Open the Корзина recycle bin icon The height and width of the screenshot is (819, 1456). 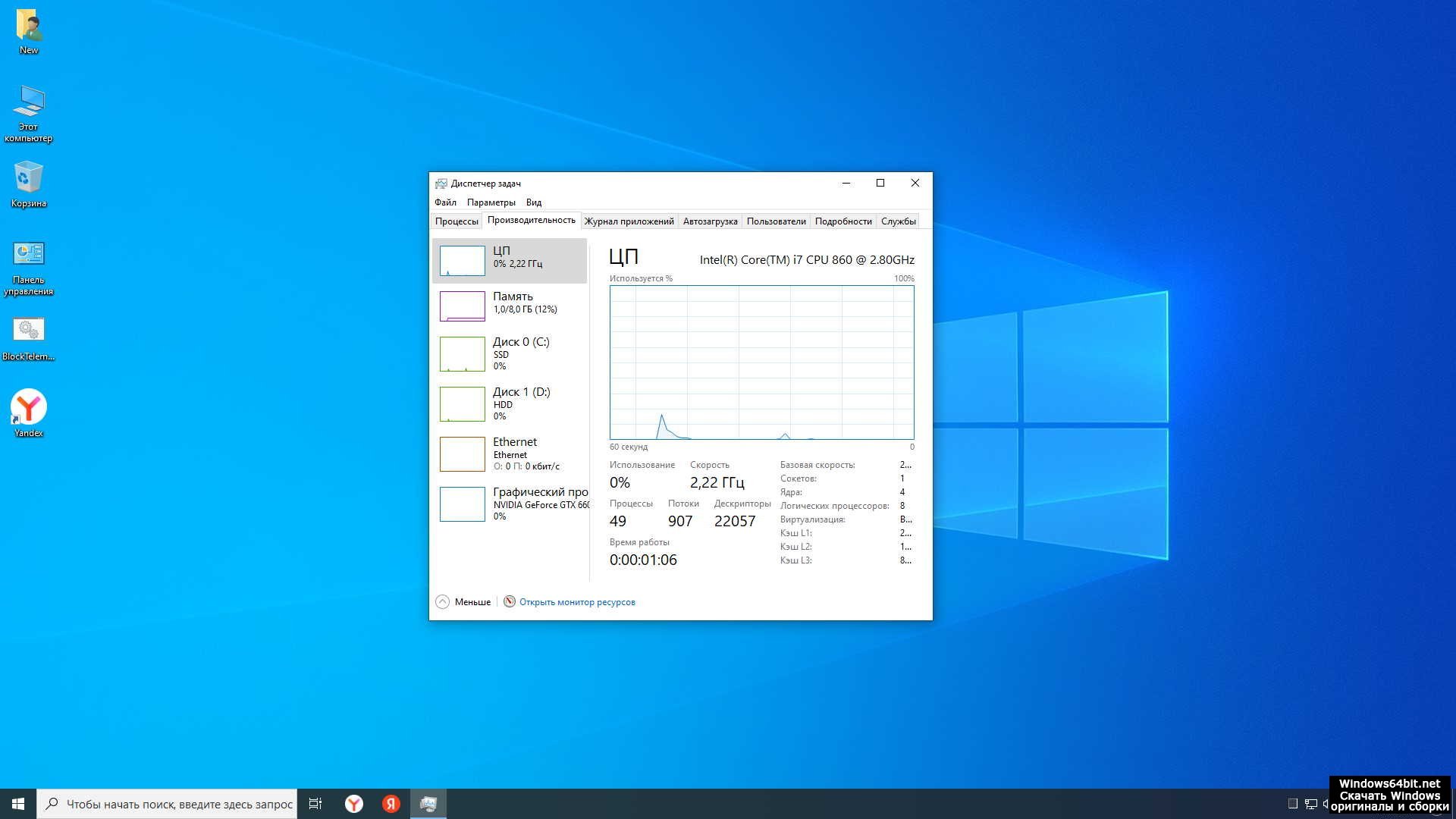point(29,179)
